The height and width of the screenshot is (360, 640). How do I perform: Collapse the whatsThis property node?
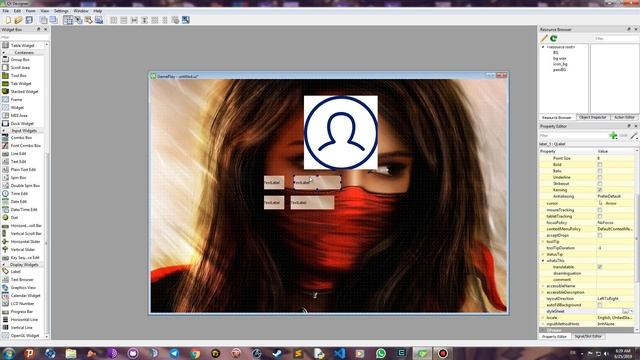(543, 260)
